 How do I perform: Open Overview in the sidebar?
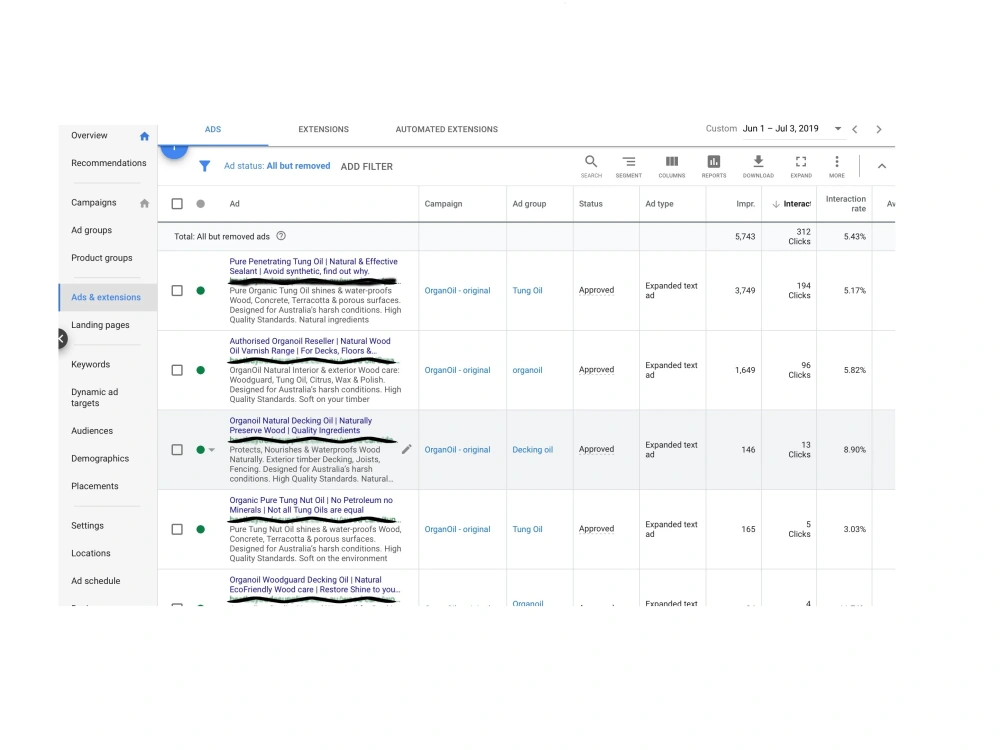pyautogui.click(x=89, y=136)
